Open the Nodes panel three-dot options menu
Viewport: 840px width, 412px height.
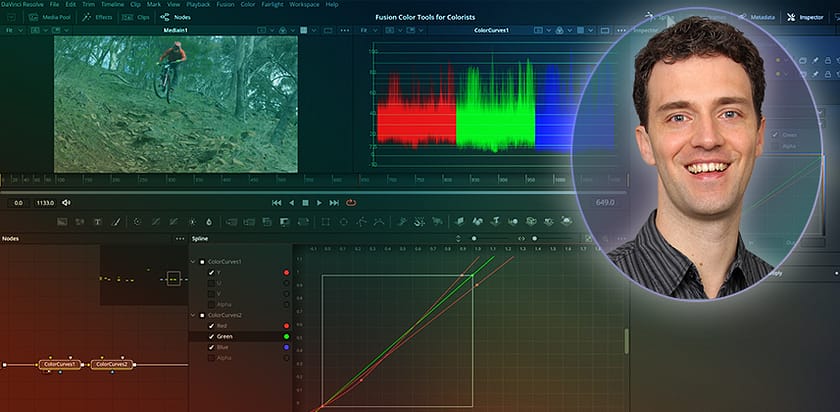[180, 238]
